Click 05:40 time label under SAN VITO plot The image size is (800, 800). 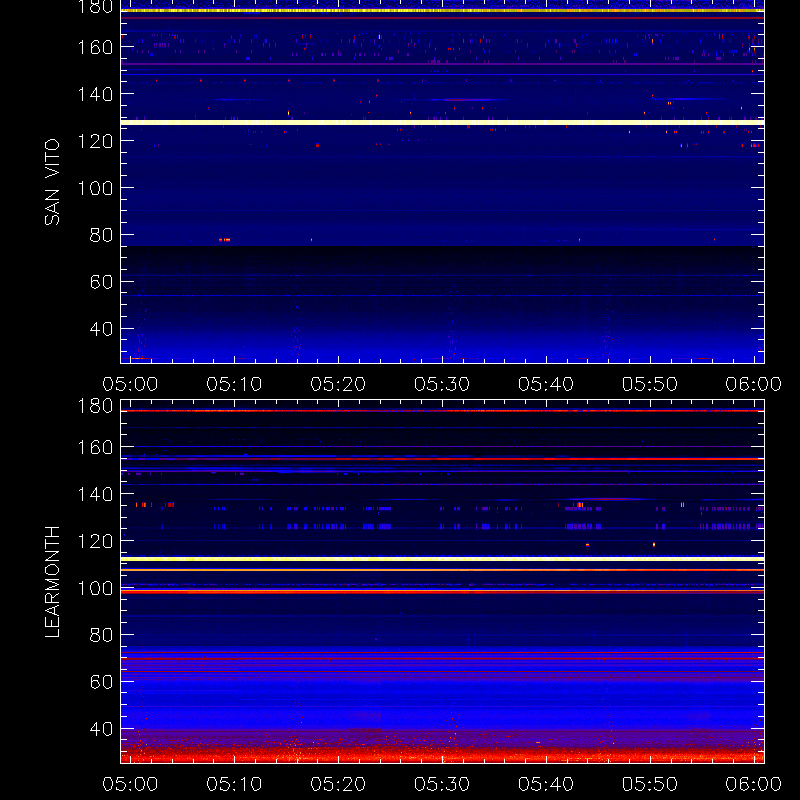546,384
